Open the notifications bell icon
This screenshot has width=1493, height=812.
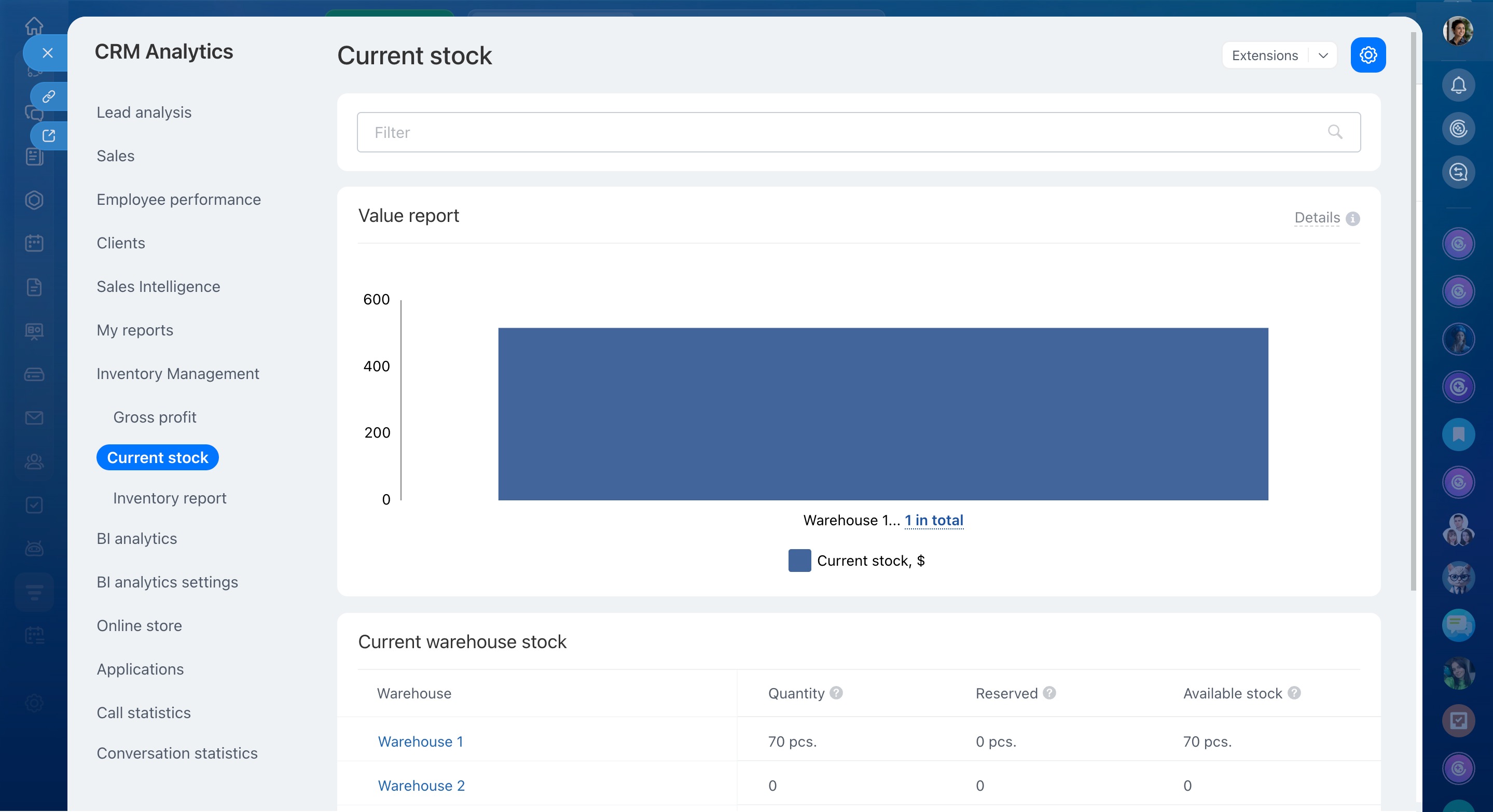1458,86
